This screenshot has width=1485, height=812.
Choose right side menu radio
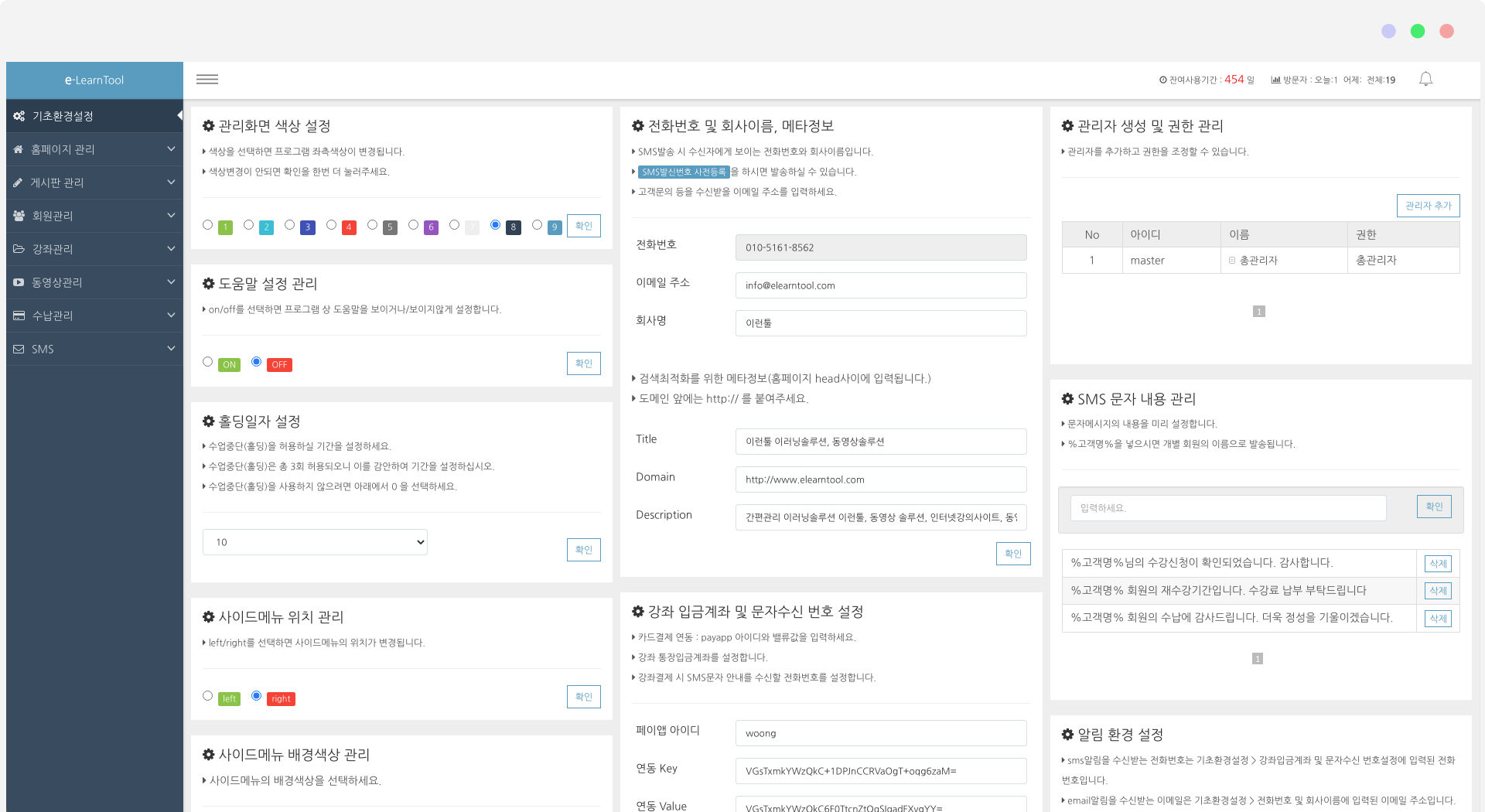[256, 696]
